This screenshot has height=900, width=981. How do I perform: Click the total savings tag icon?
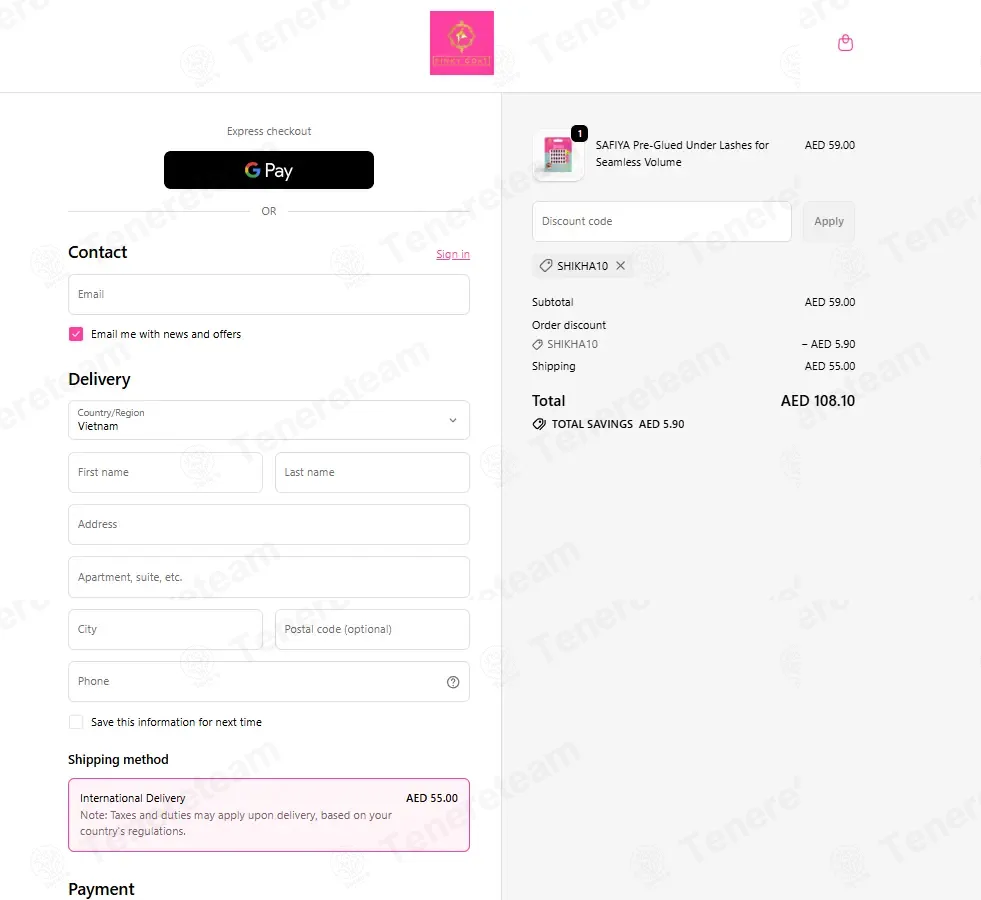[539, 424]
